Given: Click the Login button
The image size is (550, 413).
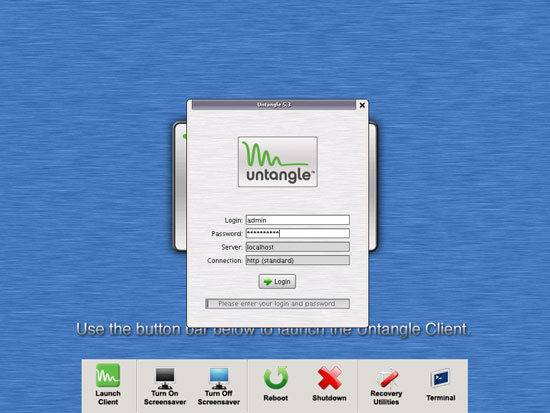Looking at the screenshot, I should point(277,282).
